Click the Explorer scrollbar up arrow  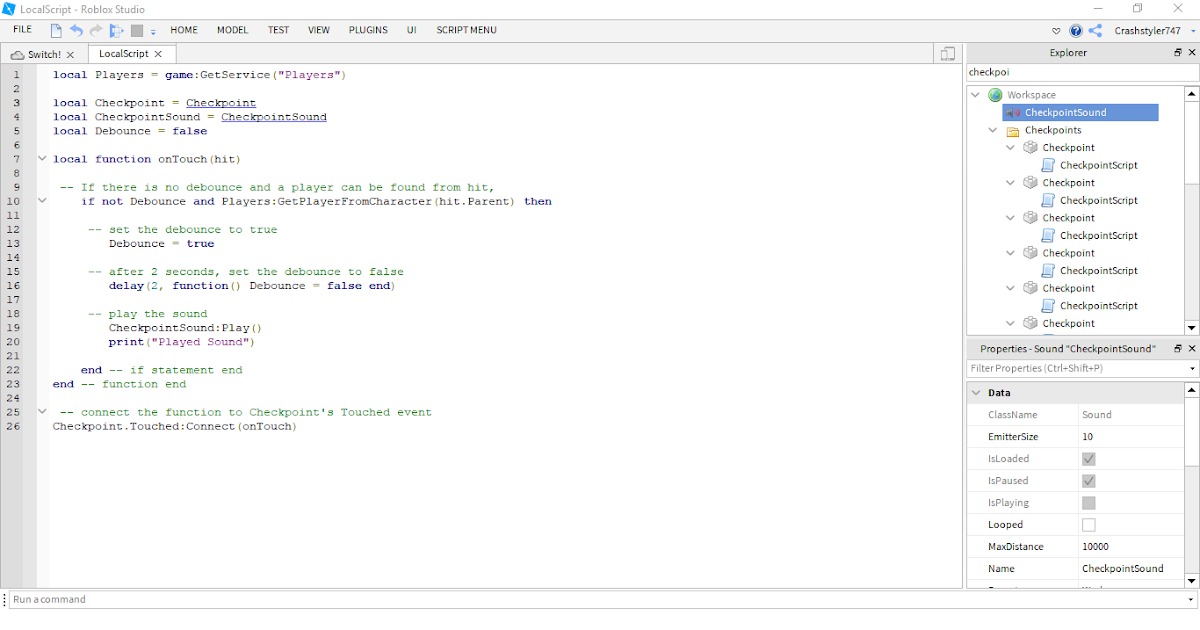(1191, 94)
